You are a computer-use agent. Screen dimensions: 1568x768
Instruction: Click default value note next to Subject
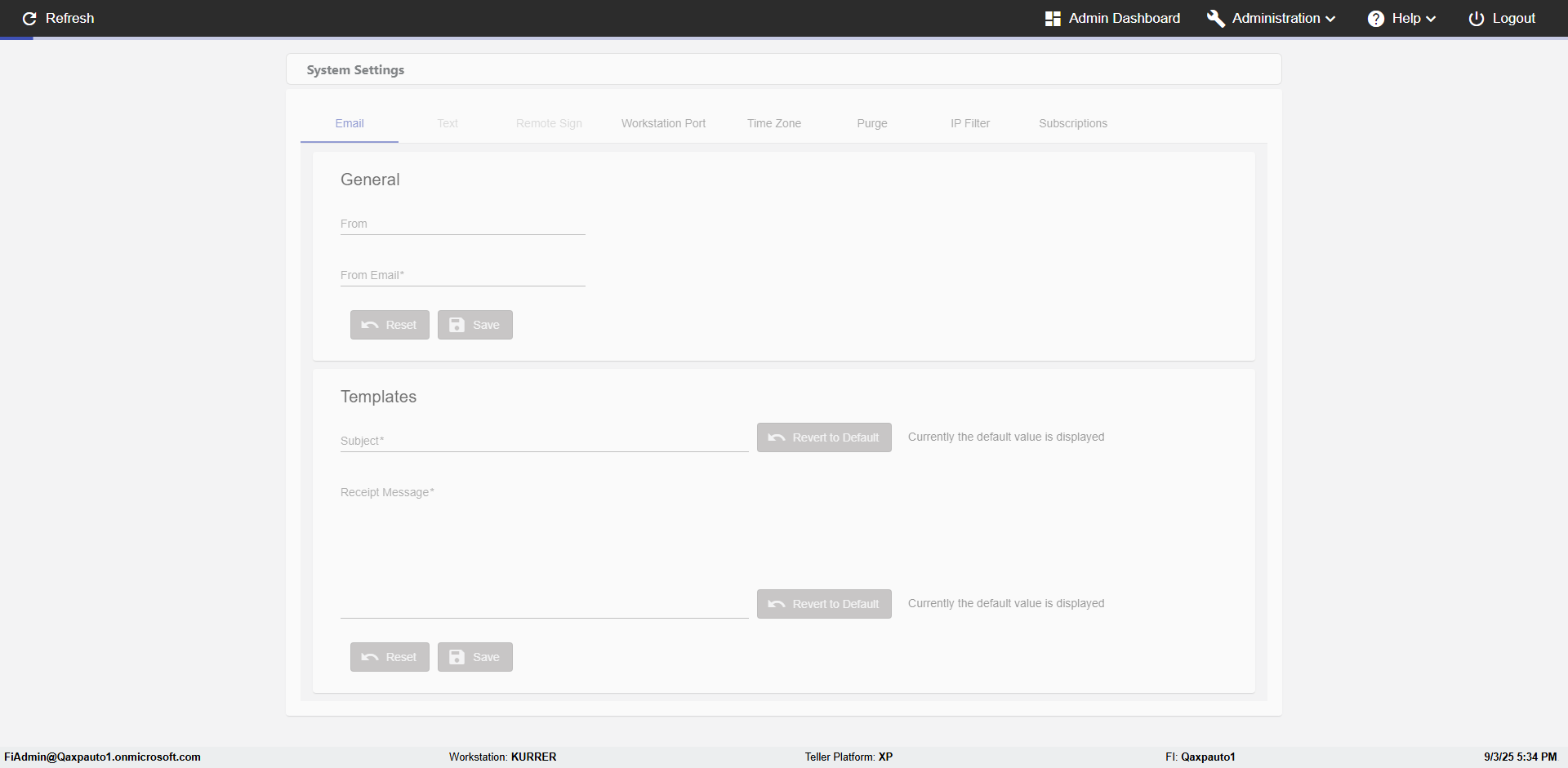pyautogui.click(x=1006, y=437)
